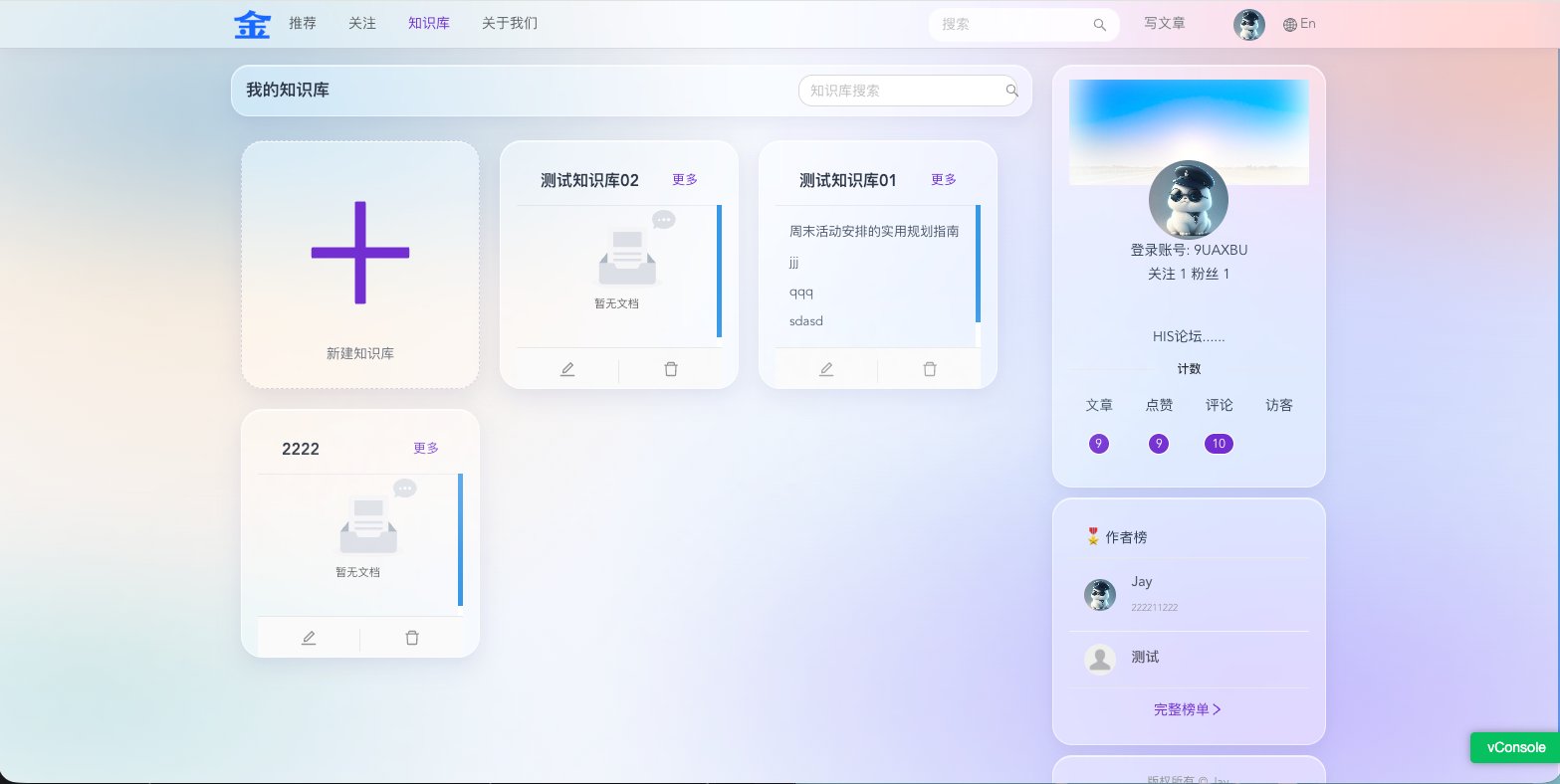This screenshot has width=1560, height=784.
Task: Open the 完整榜单 link
Action: [x=1188, y=709]
